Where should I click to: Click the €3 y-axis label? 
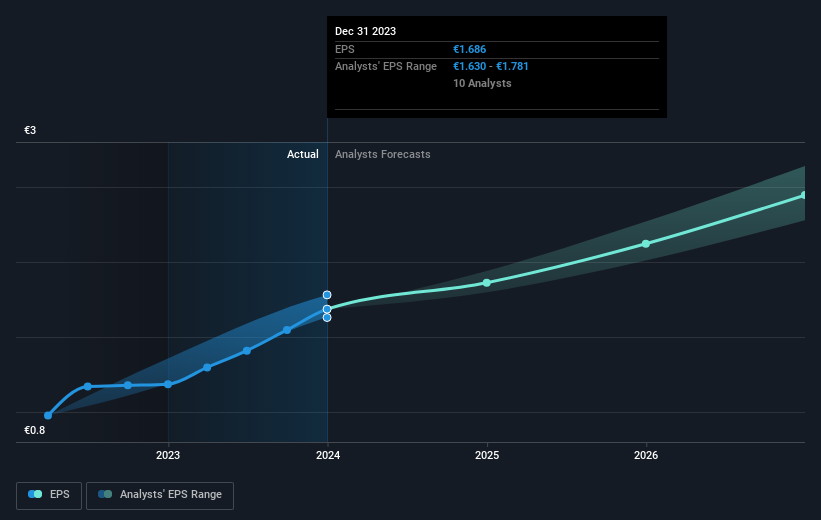coord(30,130)
